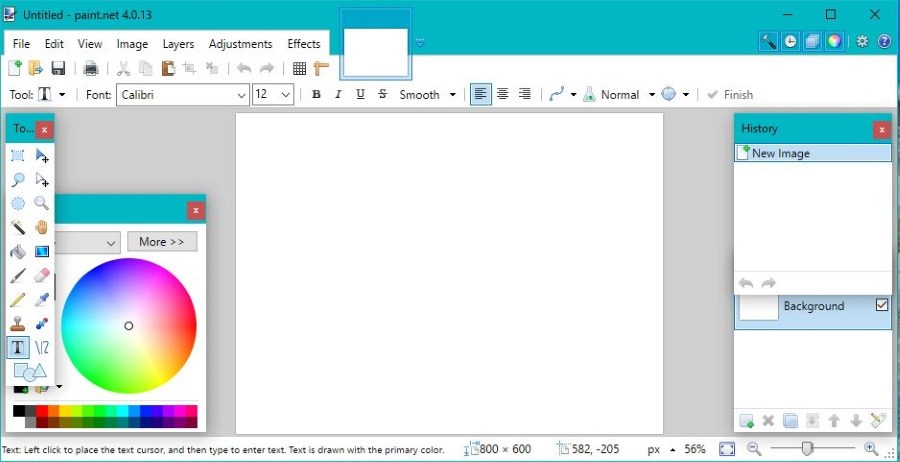Image resolution: width=900 pixels, height=462 pixels.
Task: Select the Pan hand tool
Action: tap(41, 227)
